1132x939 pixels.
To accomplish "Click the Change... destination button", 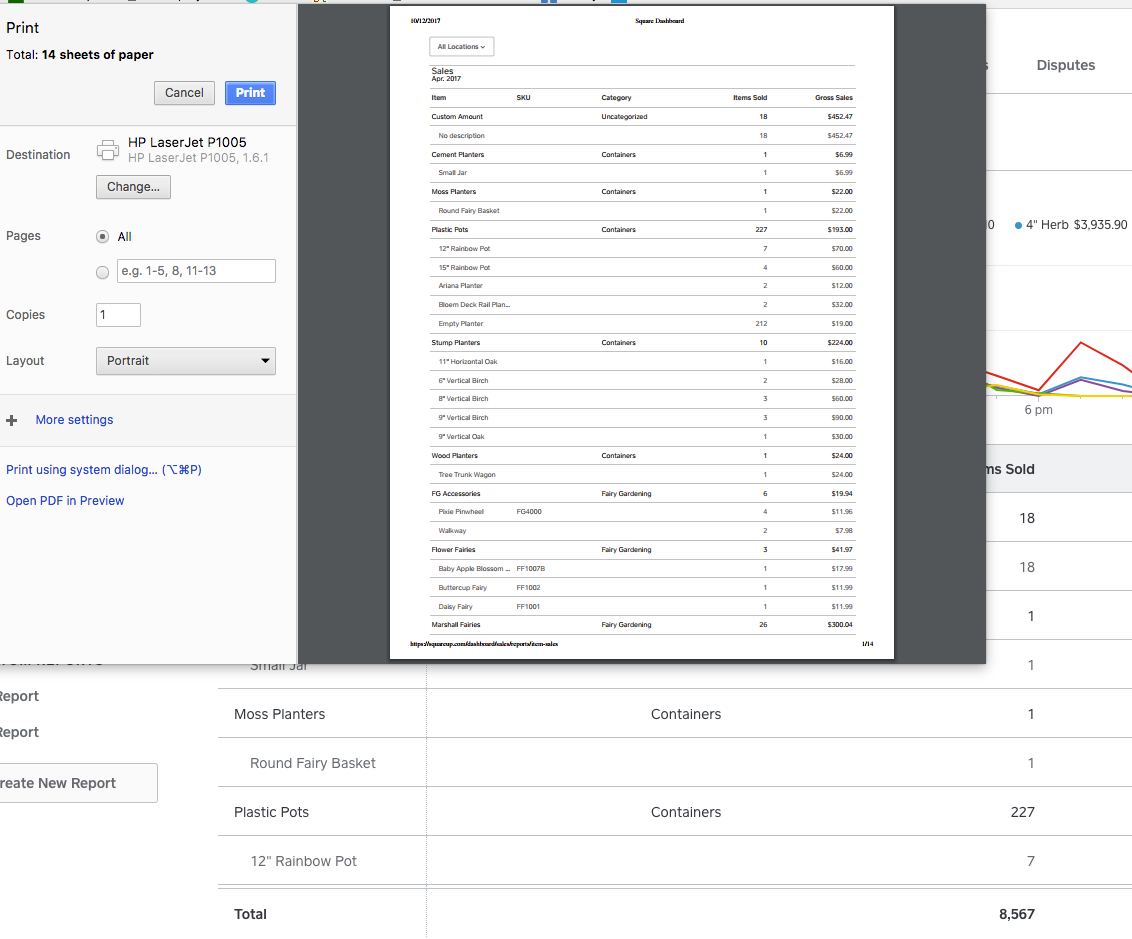I will [133, 187].
